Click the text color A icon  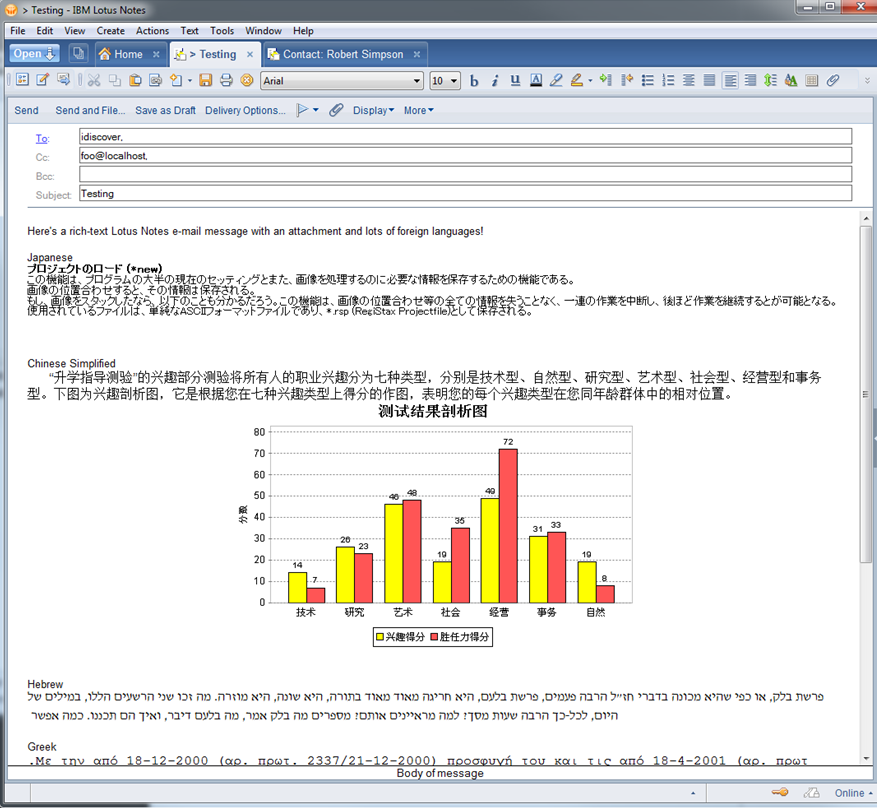536,81
